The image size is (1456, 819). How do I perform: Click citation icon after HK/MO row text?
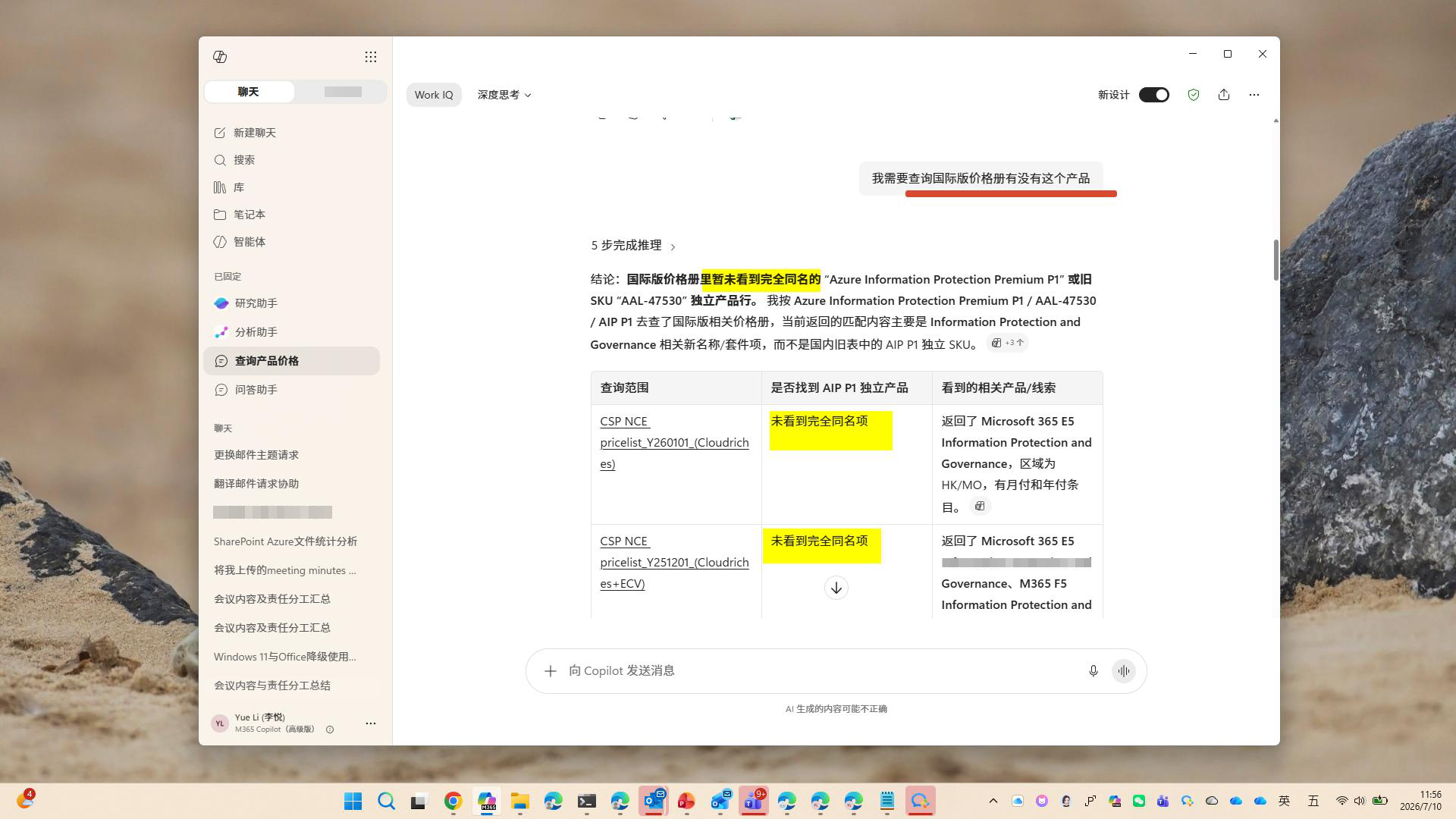[980, 506]
